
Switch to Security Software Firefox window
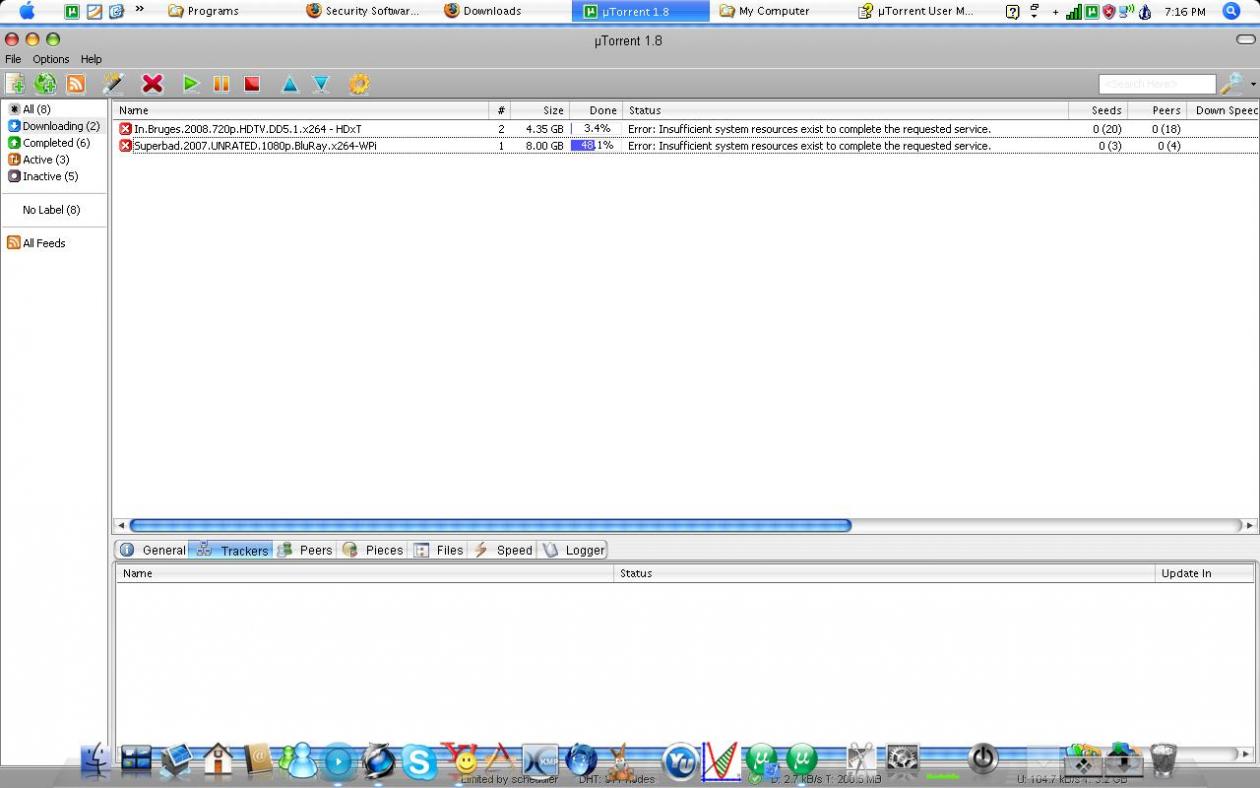click(363, 11)
